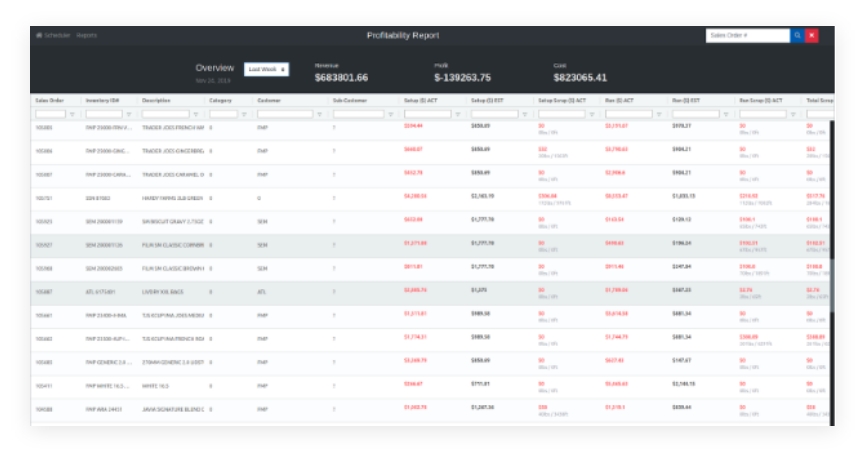
Task: Open the Run ($) ACT filter icon
Action: [x=659, y=114]
